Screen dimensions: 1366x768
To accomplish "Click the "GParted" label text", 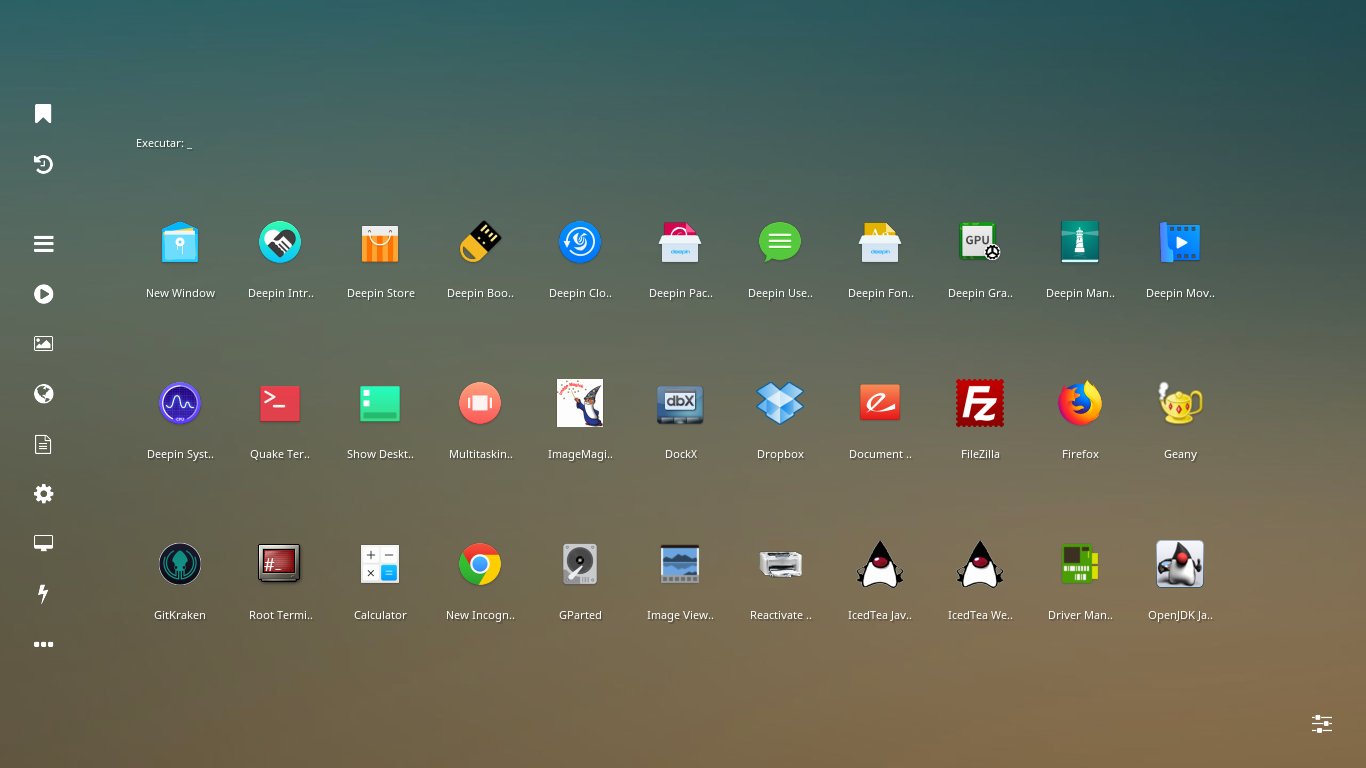I will (x=580, y=615).
